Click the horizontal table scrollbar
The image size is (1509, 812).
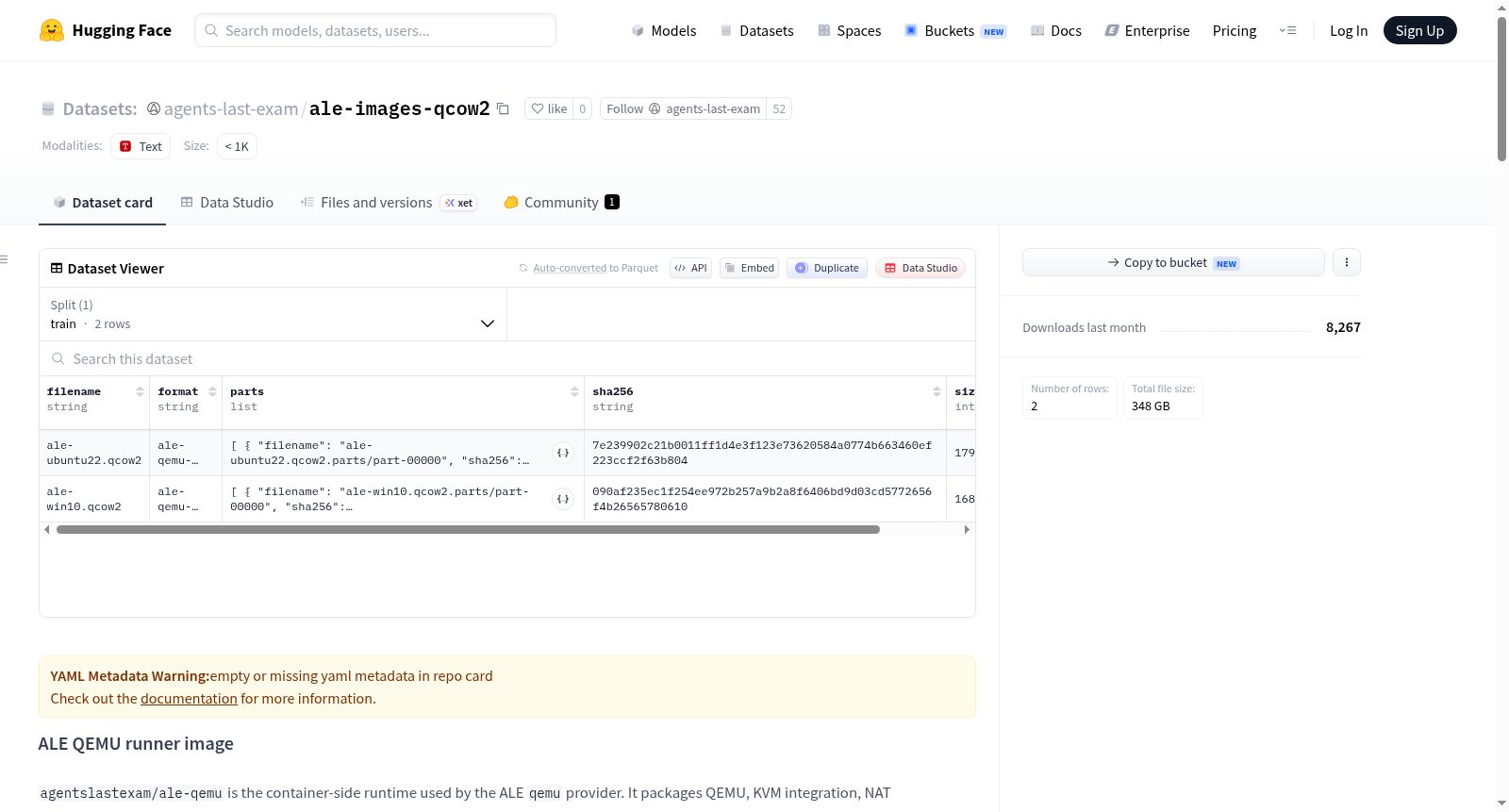click(x=468, y=530)
